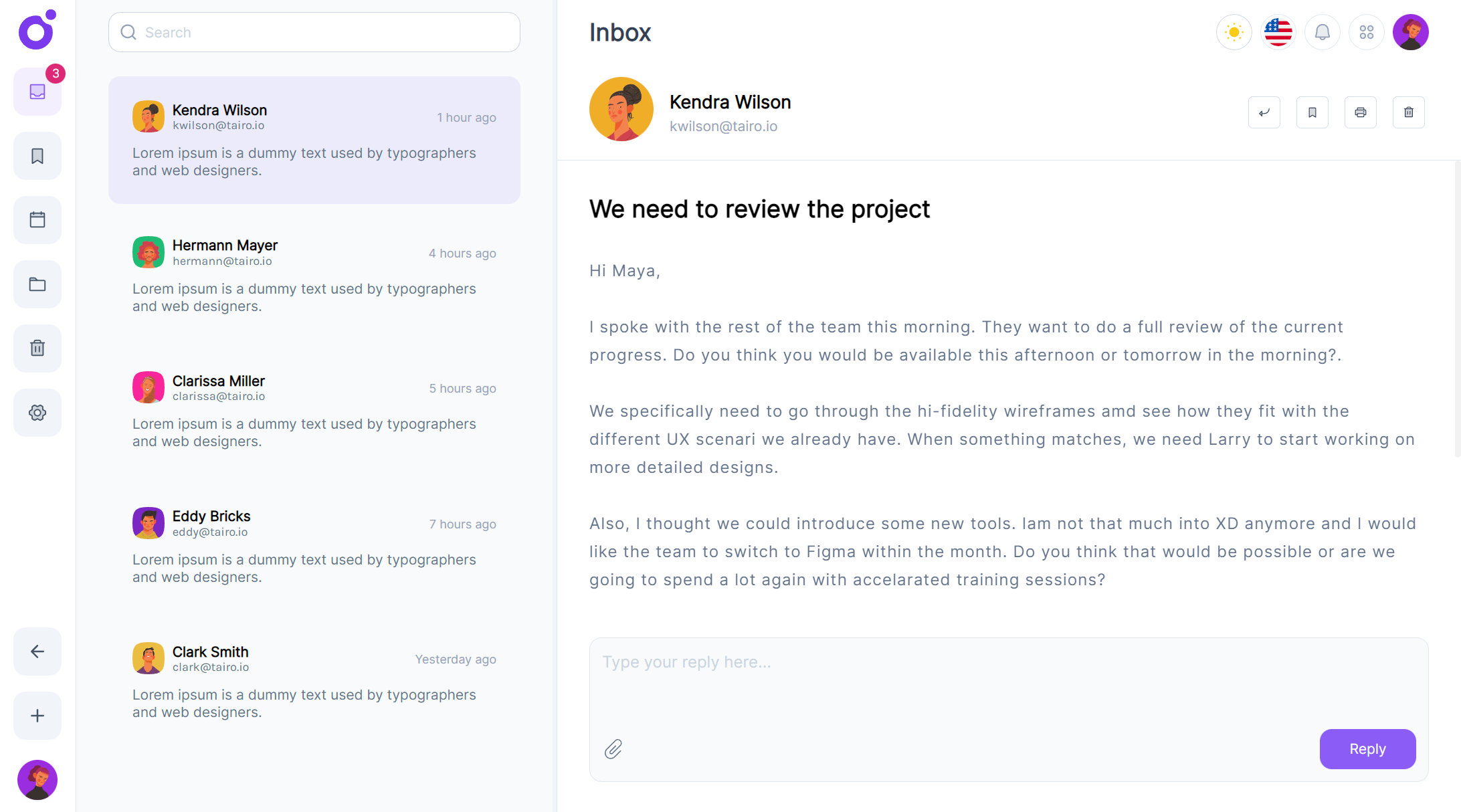Toggle notifications with bell icon
1461x812 pixels.
pyautogui.click(x=1322, y=31)
